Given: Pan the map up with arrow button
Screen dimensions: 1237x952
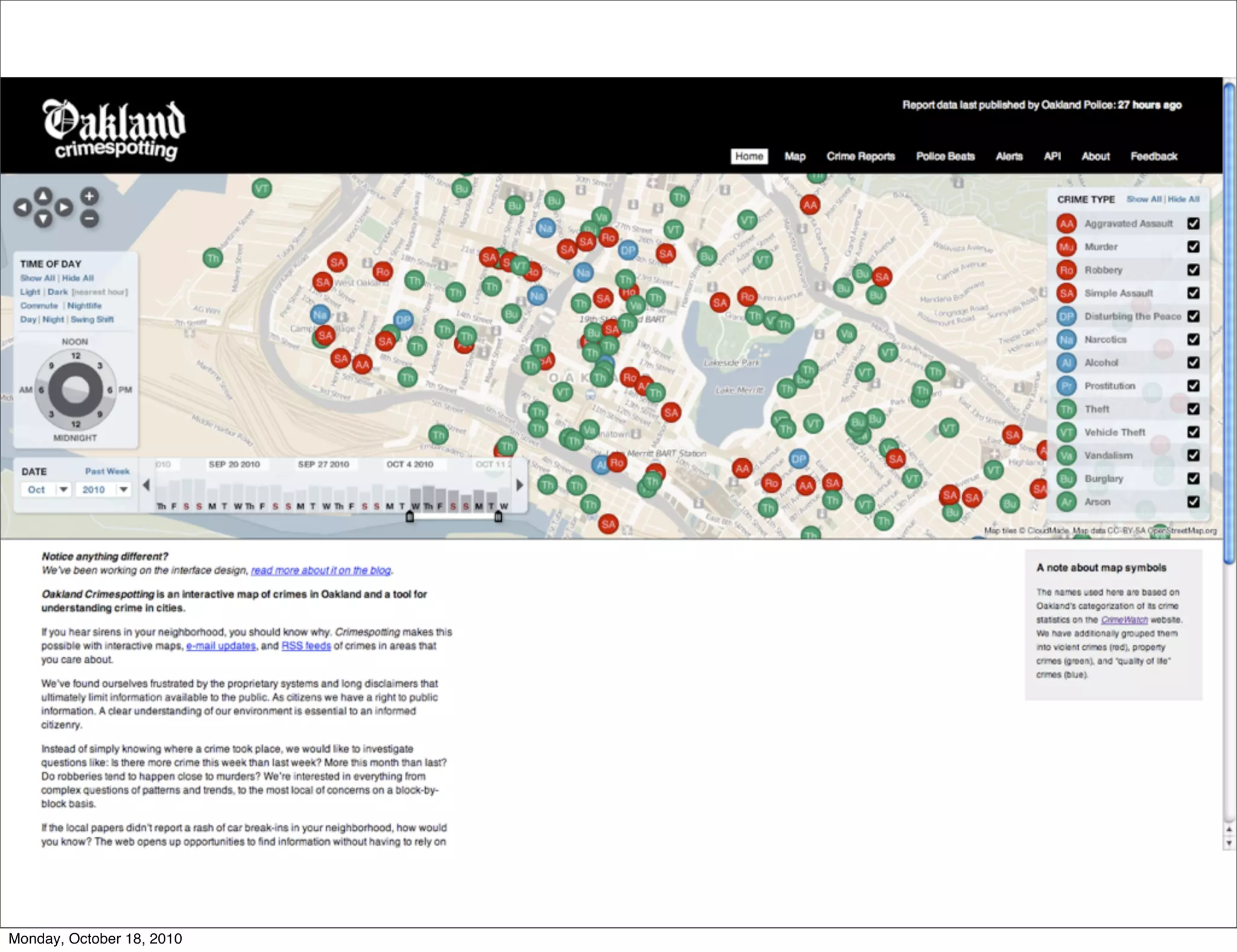Looking at the screenshot, I should [43, 196].
